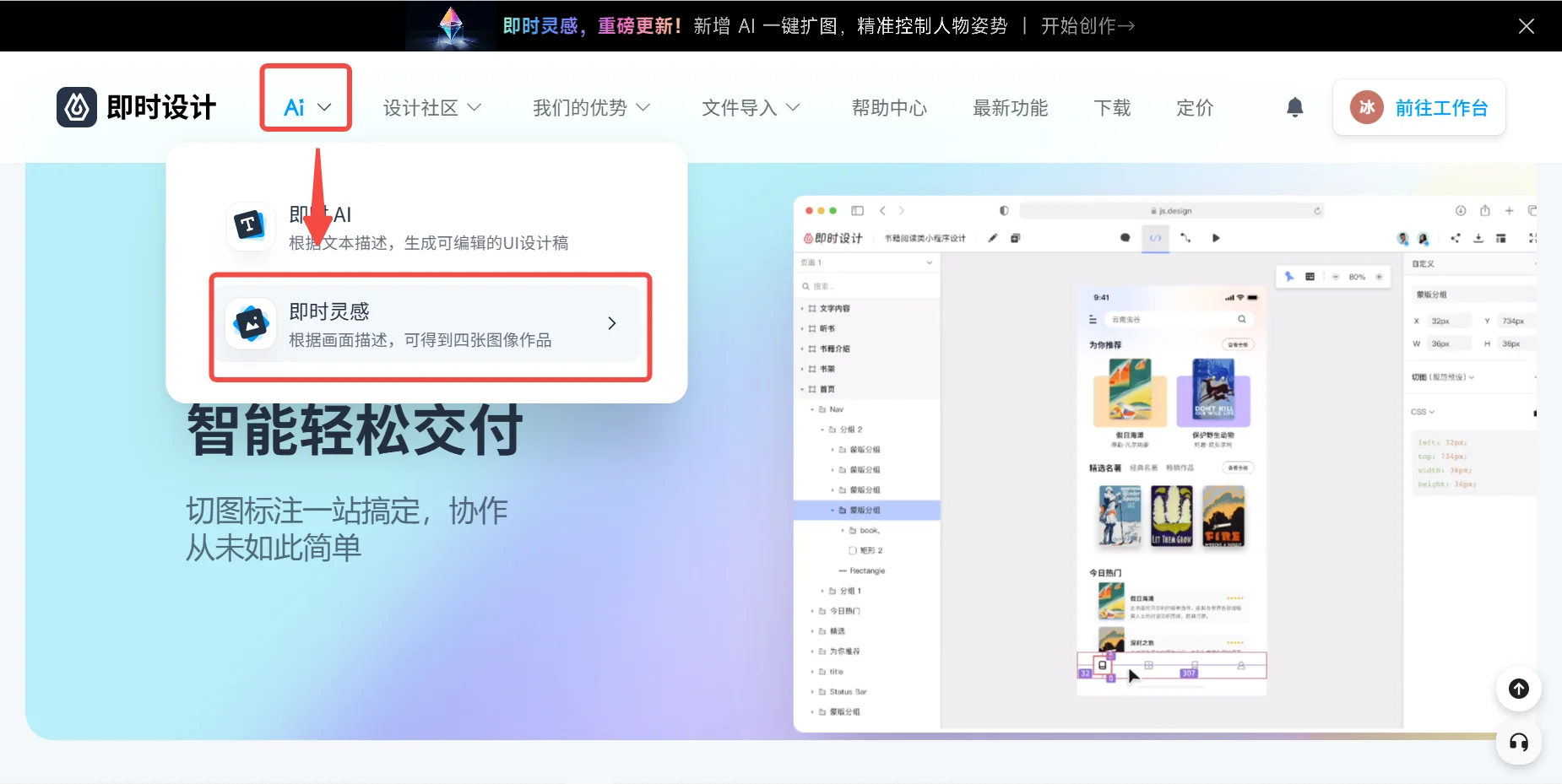Open the 页面 1 page selector dropdown
The width and height of the screenshot is (1562, 784).
click(x=866, y=262)
